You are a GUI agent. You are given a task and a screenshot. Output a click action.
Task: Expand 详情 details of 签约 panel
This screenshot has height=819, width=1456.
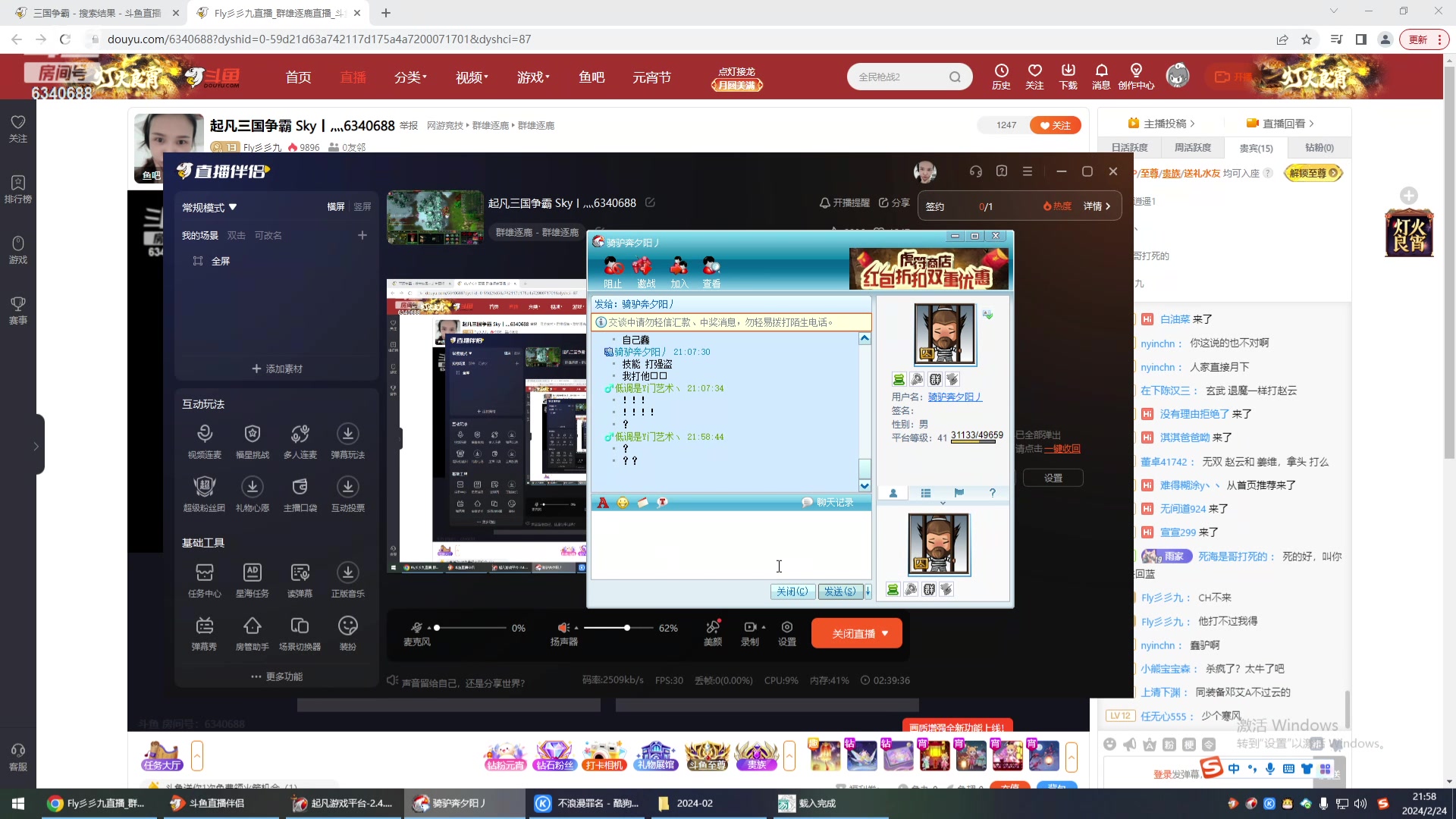(1097, 206)
